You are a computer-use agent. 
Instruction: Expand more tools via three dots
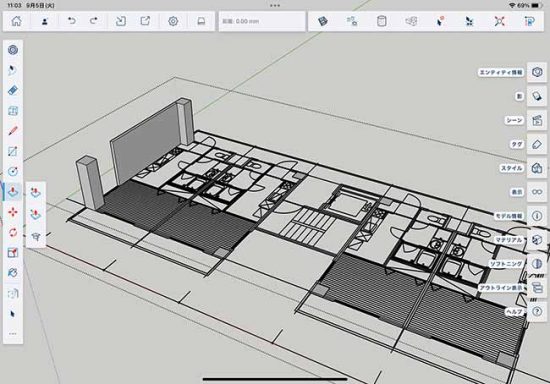pos(13,334)
